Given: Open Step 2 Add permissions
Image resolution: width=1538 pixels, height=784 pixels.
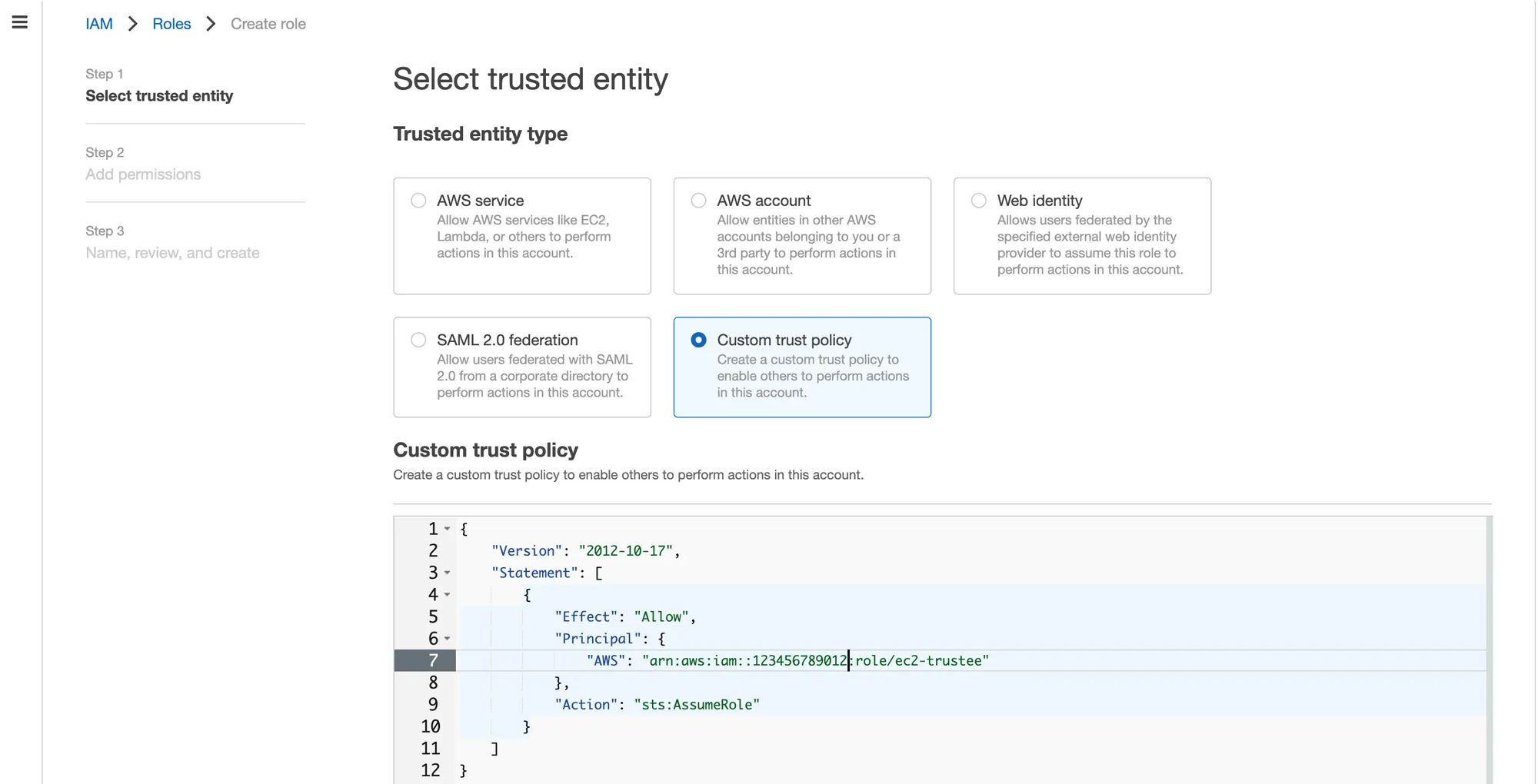Looking at the screenshot, I should pyautogui.click(x=143, y=174).
